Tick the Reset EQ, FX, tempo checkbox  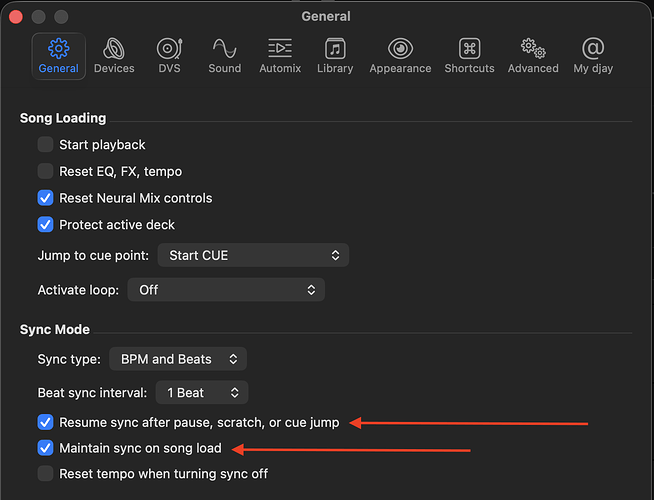[46, 171]
